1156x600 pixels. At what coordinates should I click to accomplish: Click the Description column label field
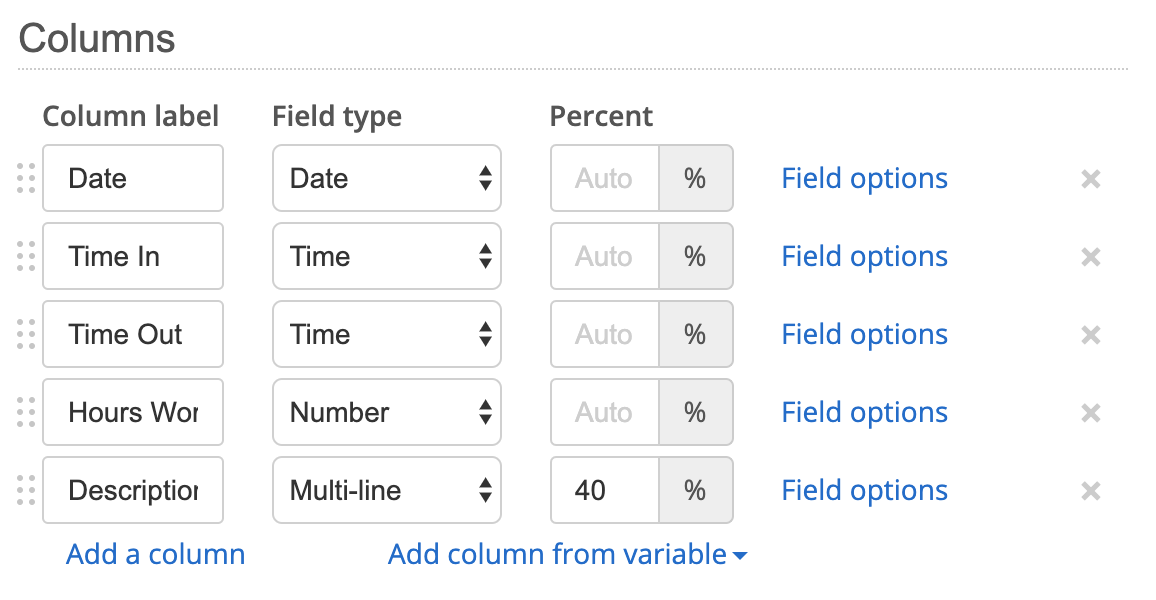(133, 491)
